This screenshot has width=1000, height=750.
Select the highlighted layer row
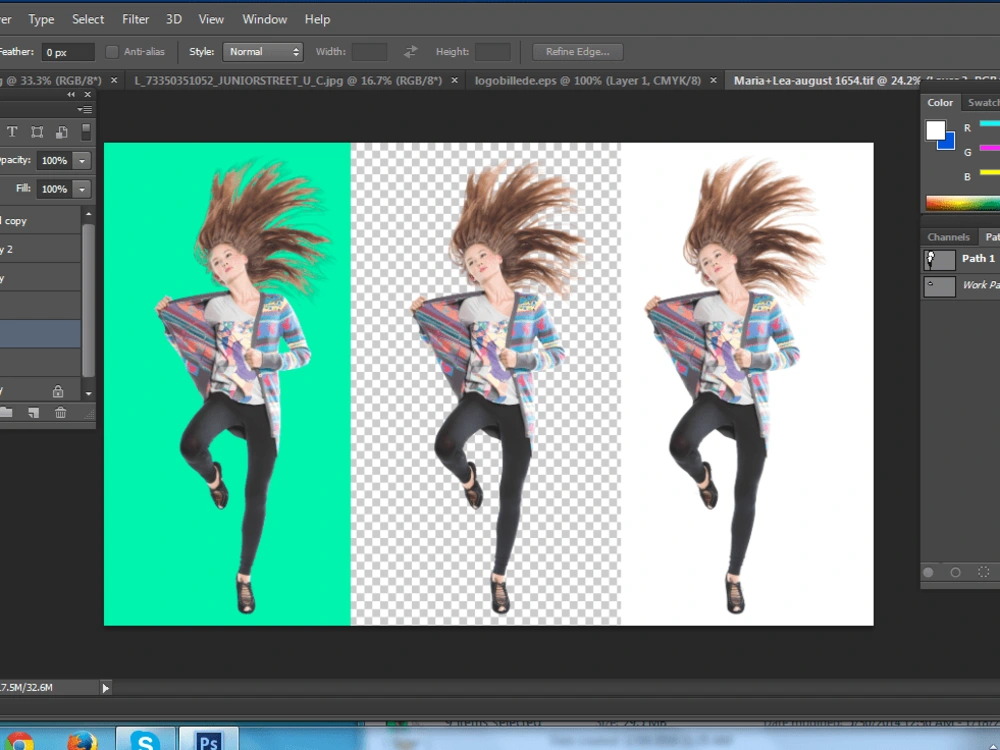[40, 334]
